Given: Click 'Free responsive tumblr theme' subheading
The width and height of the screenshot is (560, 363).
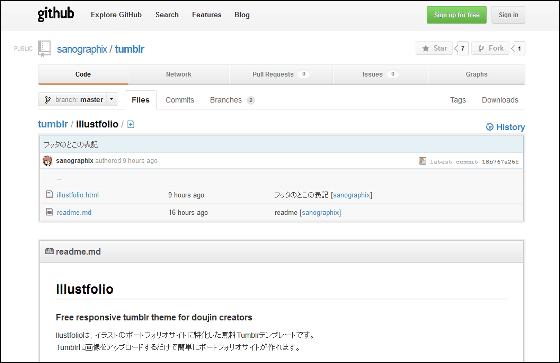Looking at the screenshot, I should point(154,317).
